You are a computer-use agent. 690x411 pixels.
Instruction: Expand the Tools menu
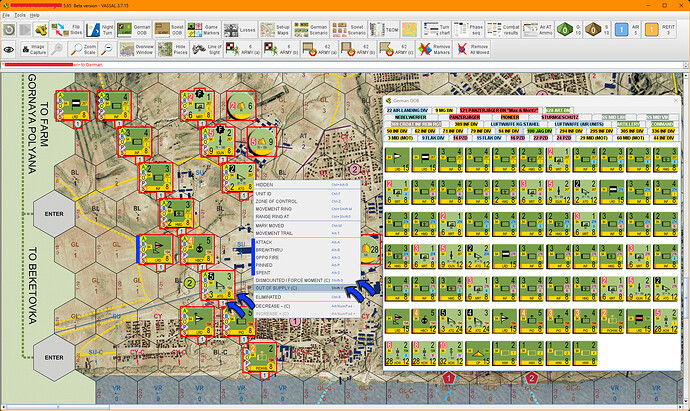[x=19, y=16]
